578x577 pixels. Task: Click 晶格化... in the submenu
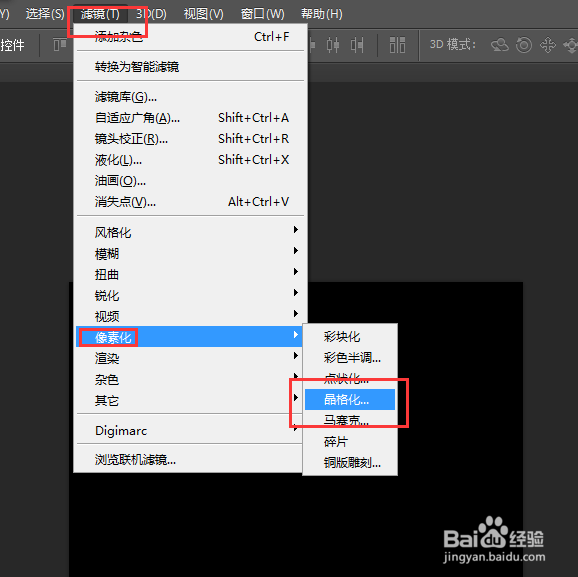[350, 400]
